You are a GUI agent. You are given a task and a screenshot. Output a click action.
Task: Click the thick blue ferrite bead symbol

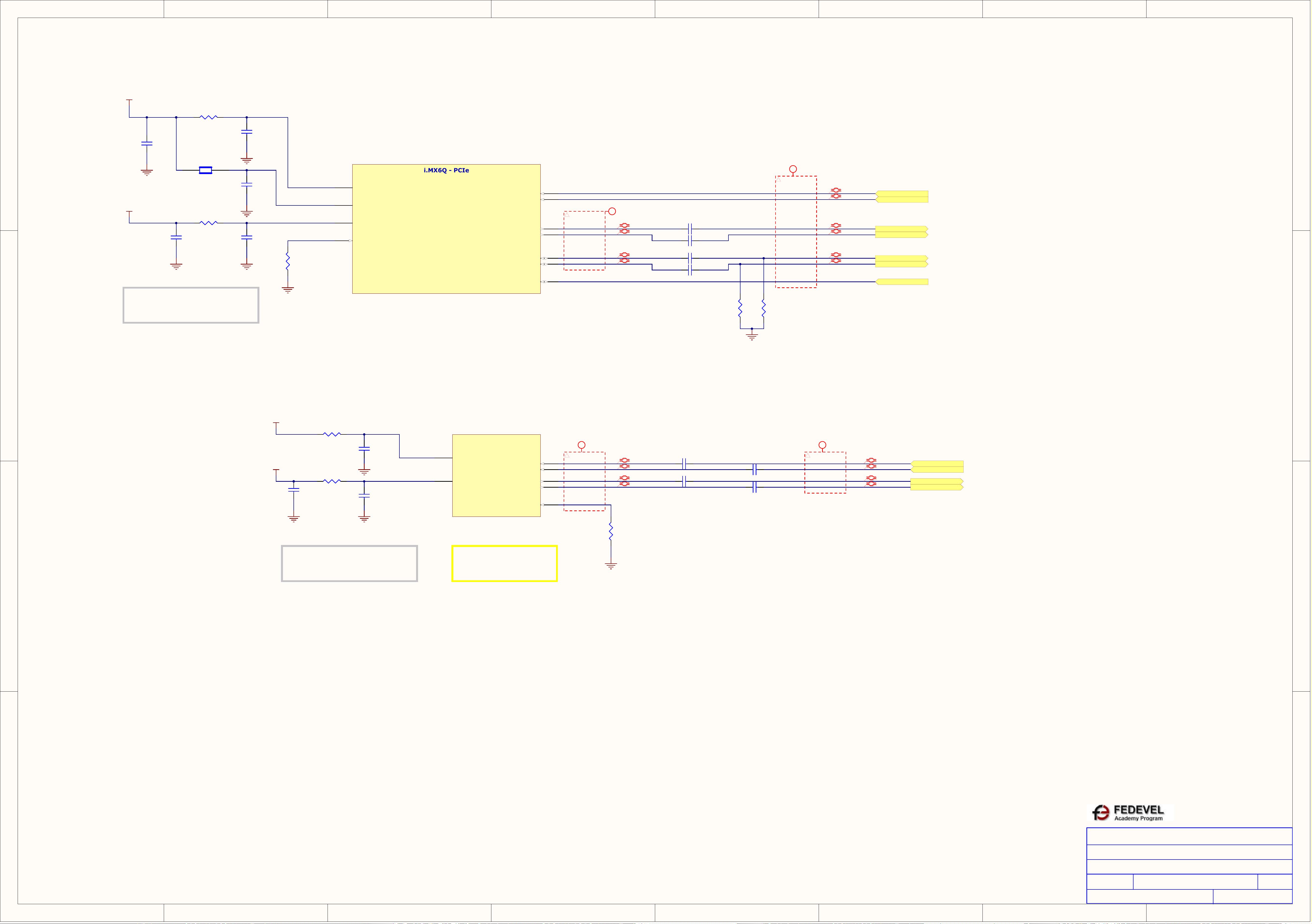(x=206, y=170)
